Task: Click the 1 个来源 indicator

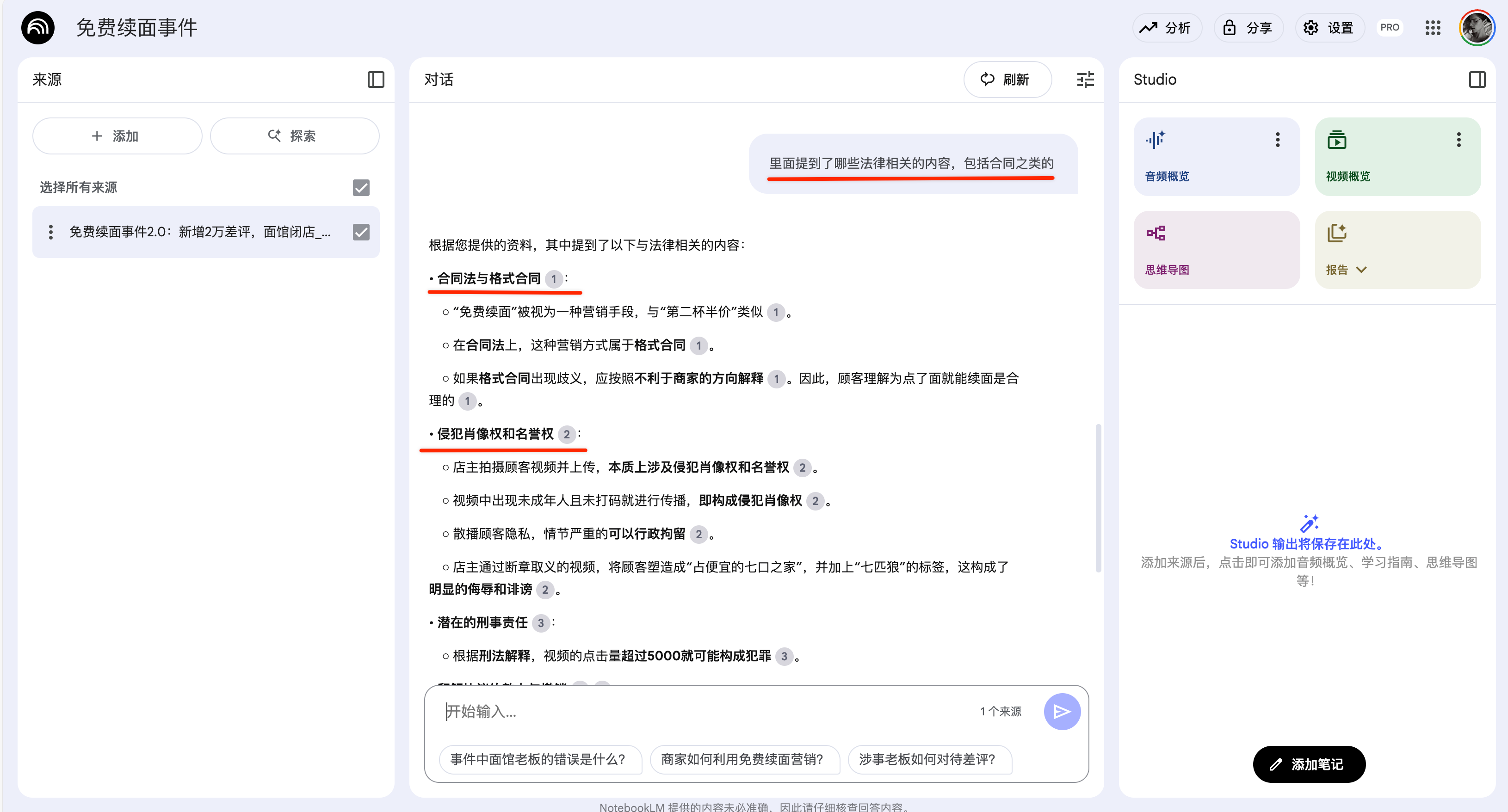Action: (x=1001, y=711)
